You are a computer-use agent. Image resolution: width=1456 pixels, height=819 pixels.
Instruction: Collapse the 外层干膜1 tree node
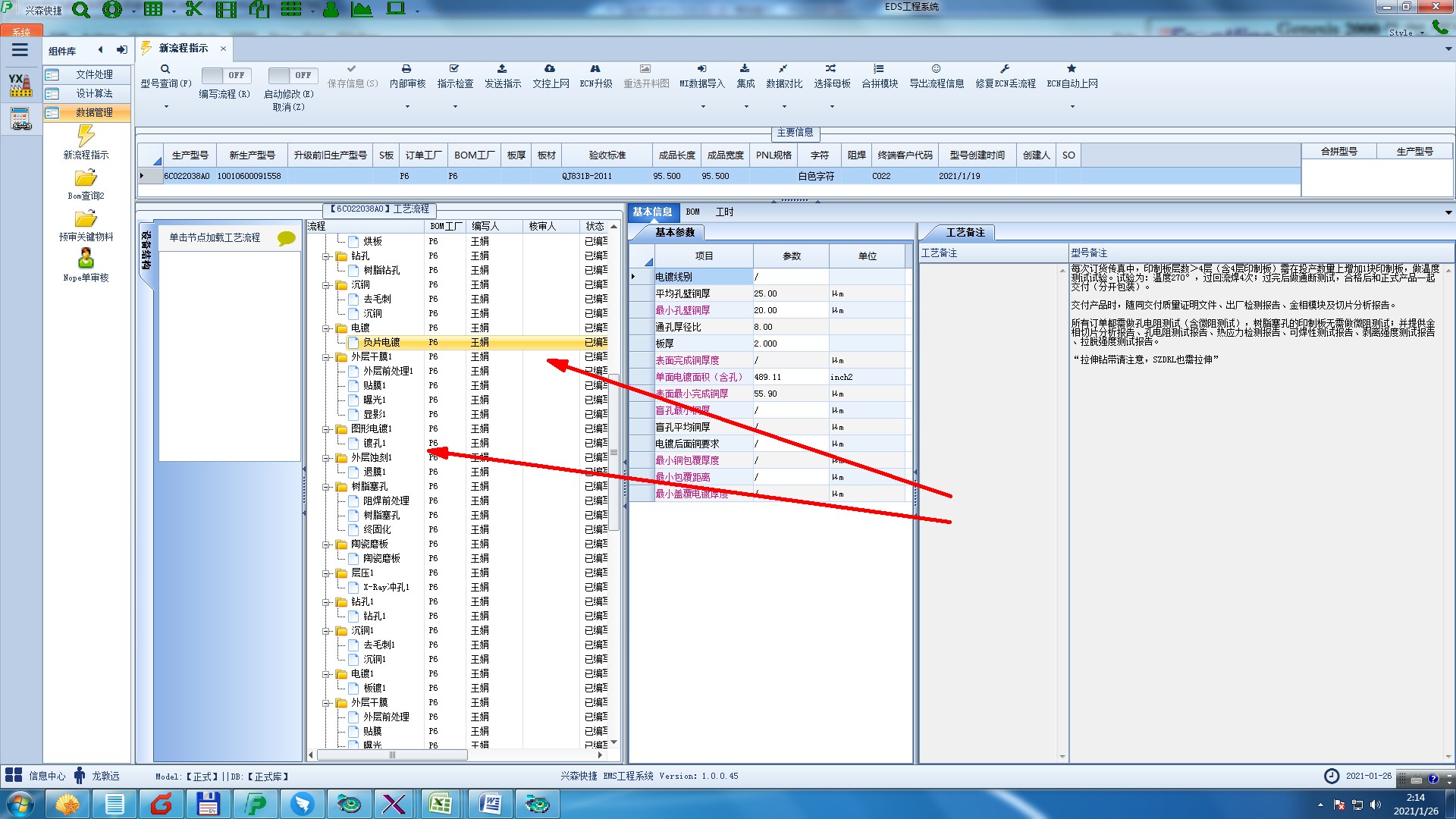click(x=327, y=357)
